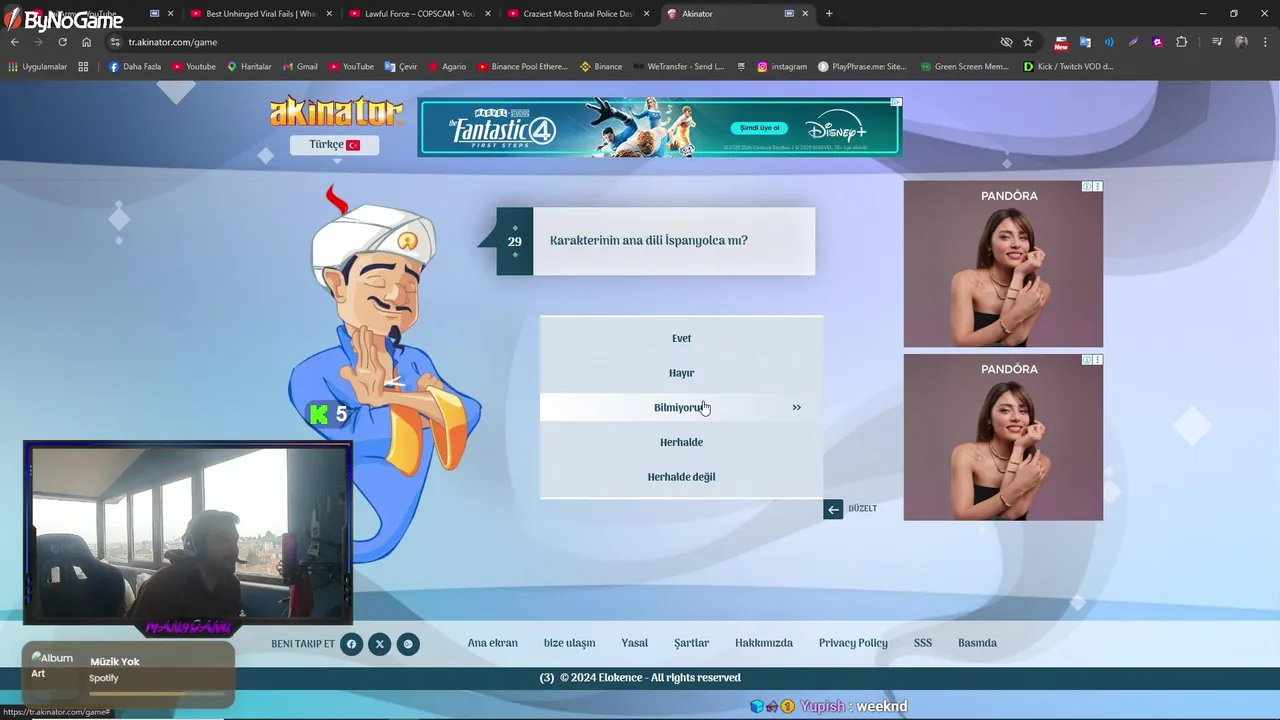Open the Şartlar footer link
Screen dimensions: 1280x720
[x=691, y=643]
